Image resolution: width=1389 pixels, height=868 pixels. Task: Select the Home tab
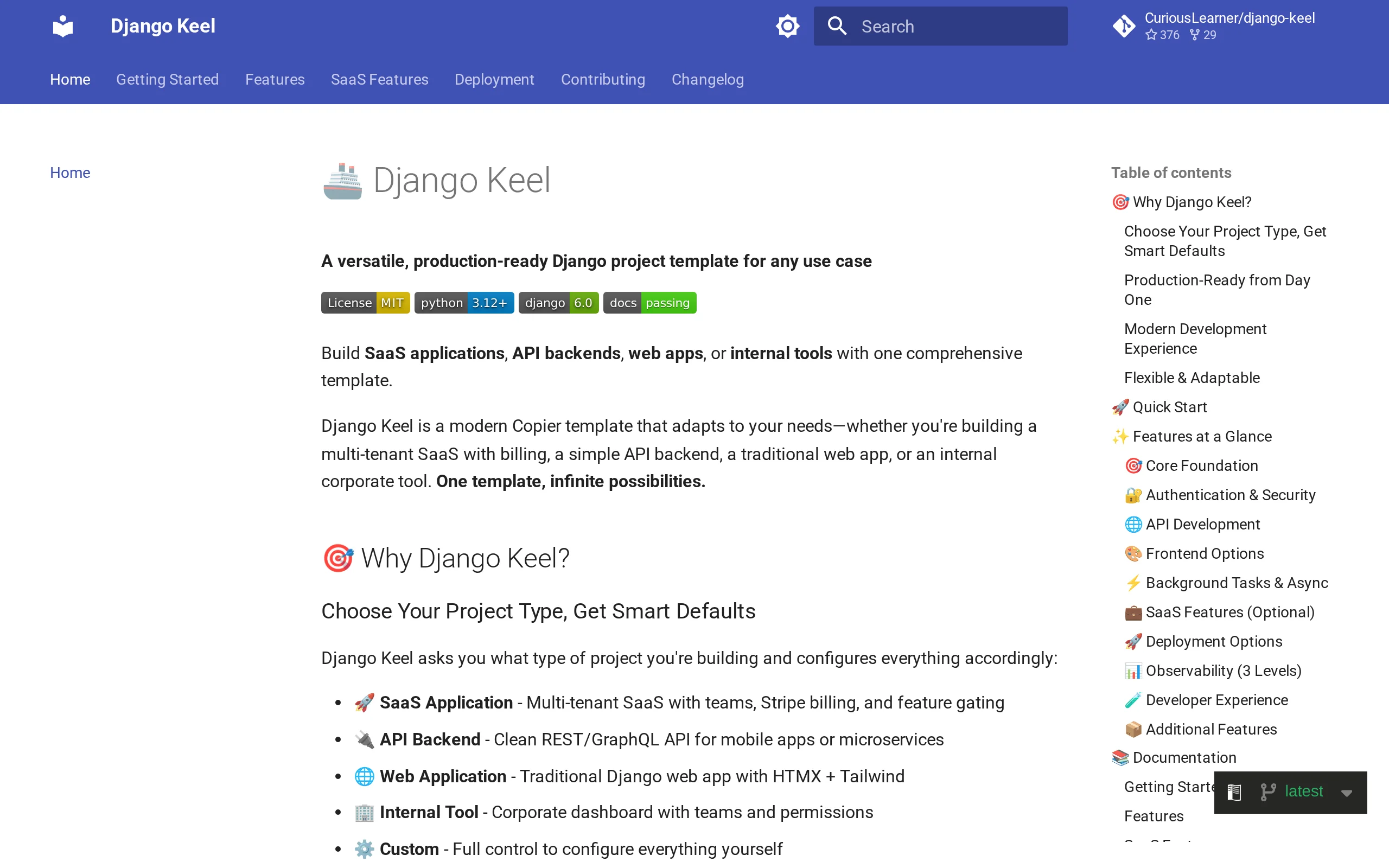70,79
